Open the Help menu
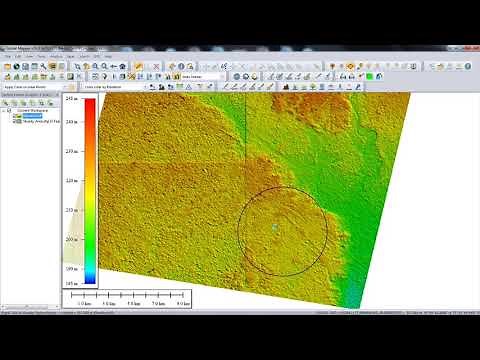The height and width of the screenshot is (360, 480). (108, 56)
